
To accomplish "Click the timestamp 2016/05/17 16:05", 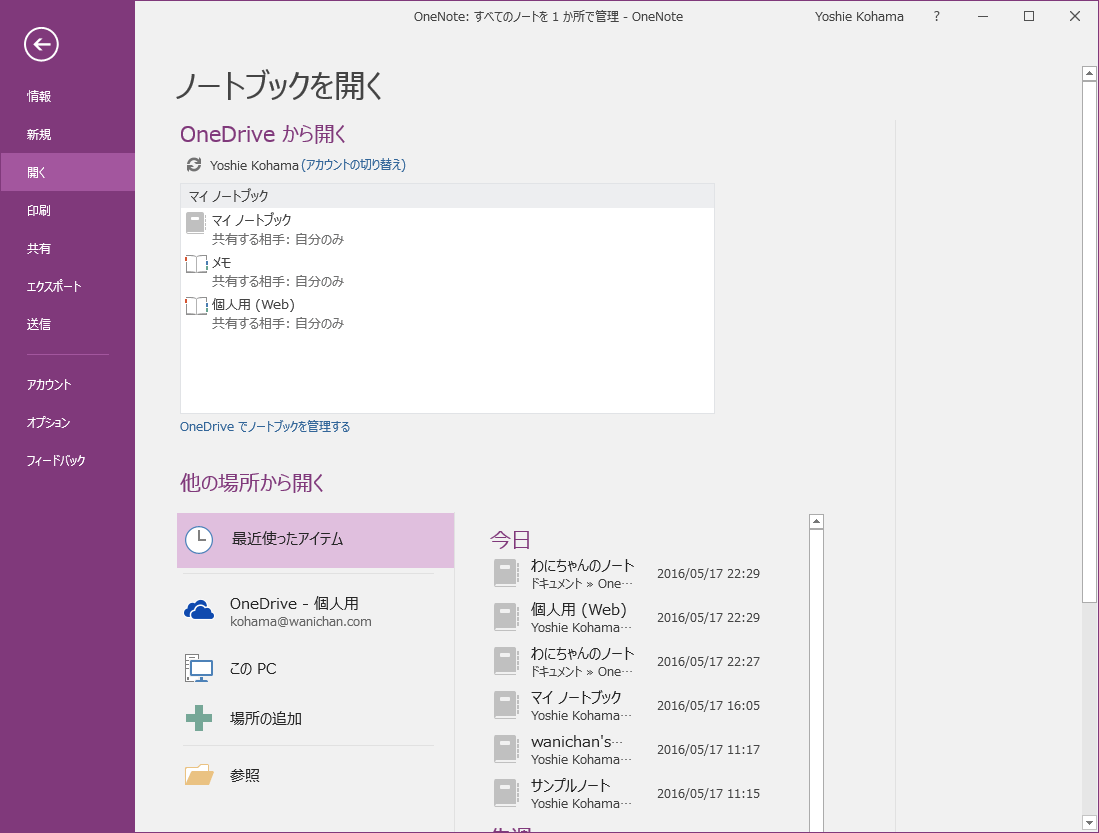I will coord(708,705).
